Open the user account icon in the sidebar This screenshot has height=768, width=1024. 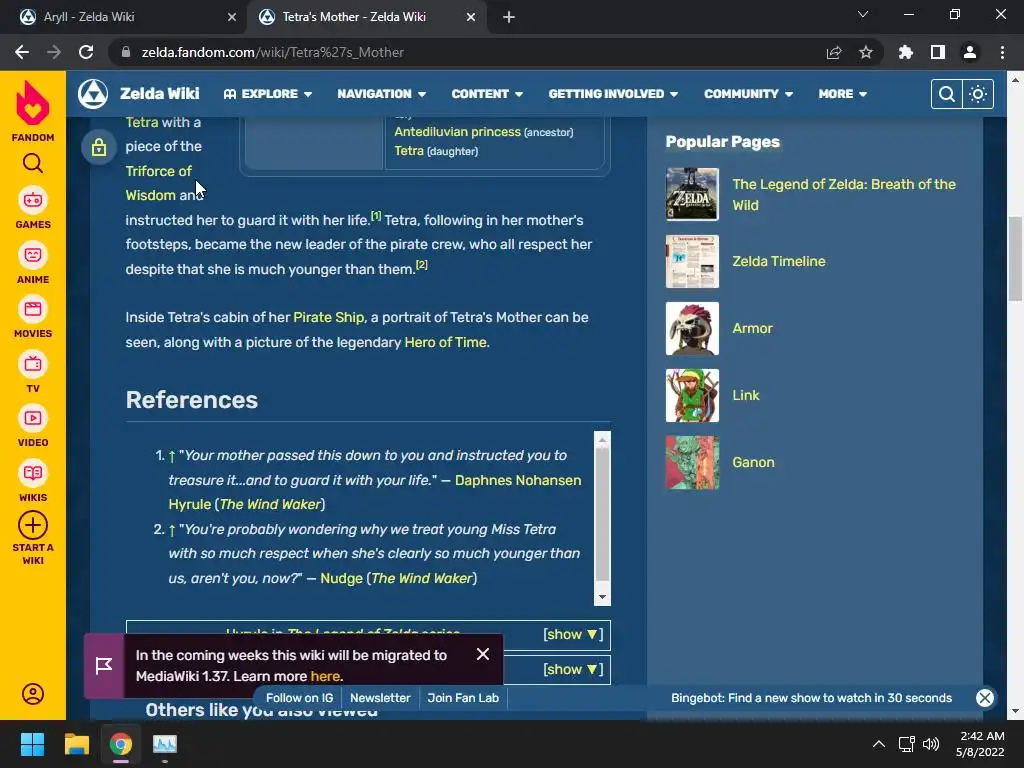pos(33,694)
